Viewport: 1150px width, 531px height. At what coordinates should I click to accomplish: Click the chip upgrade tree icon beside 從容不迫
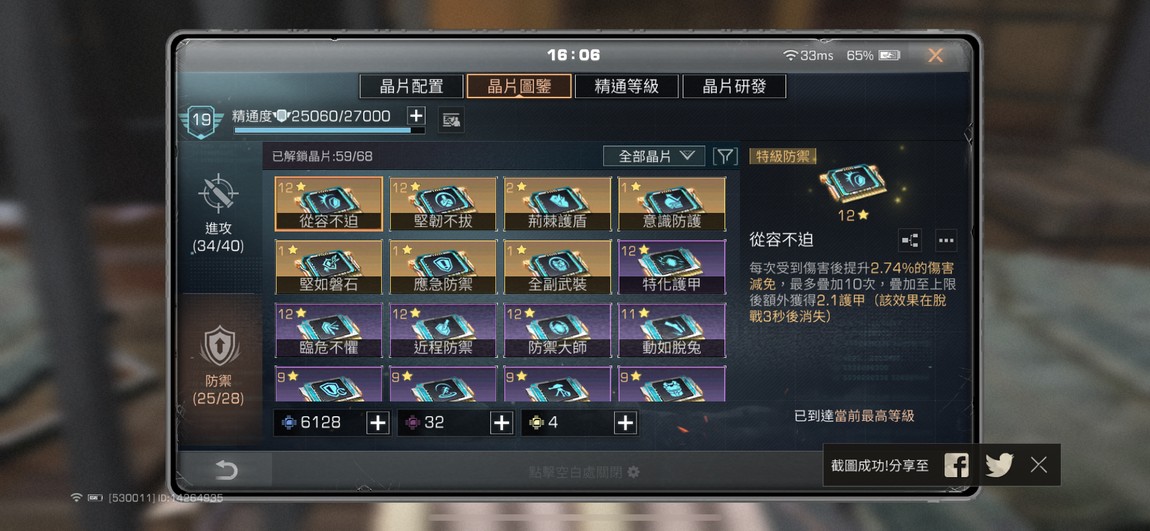909,241
